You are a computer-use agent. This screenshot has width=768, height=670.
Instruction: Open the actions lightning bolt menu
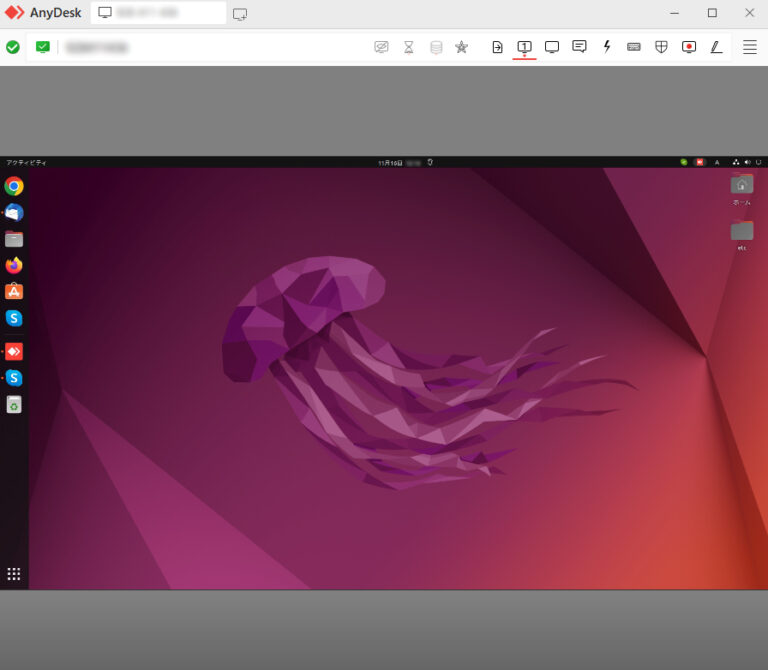(607, 47)
